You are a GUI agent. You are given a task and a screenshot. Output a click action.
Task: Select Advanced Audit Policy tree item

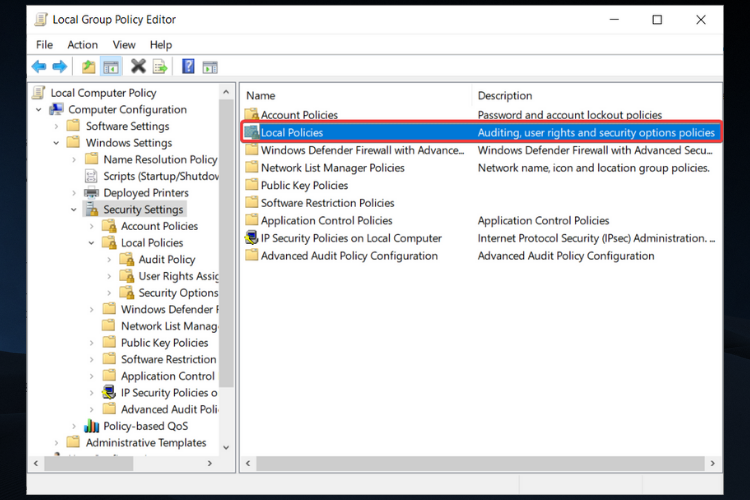click(x=169, y=409)
